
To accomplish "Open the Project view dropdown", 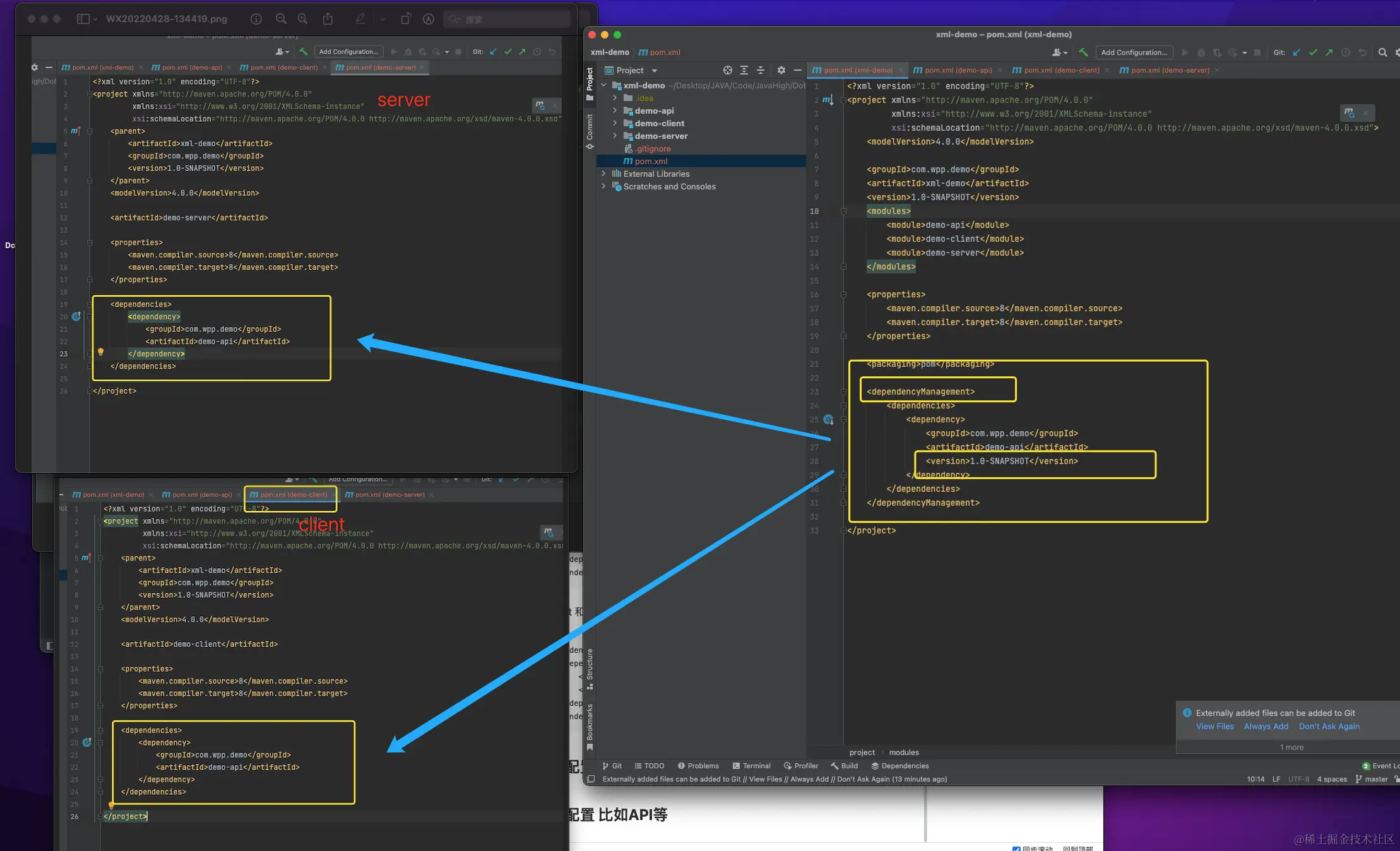I will [x=655, y=71].
